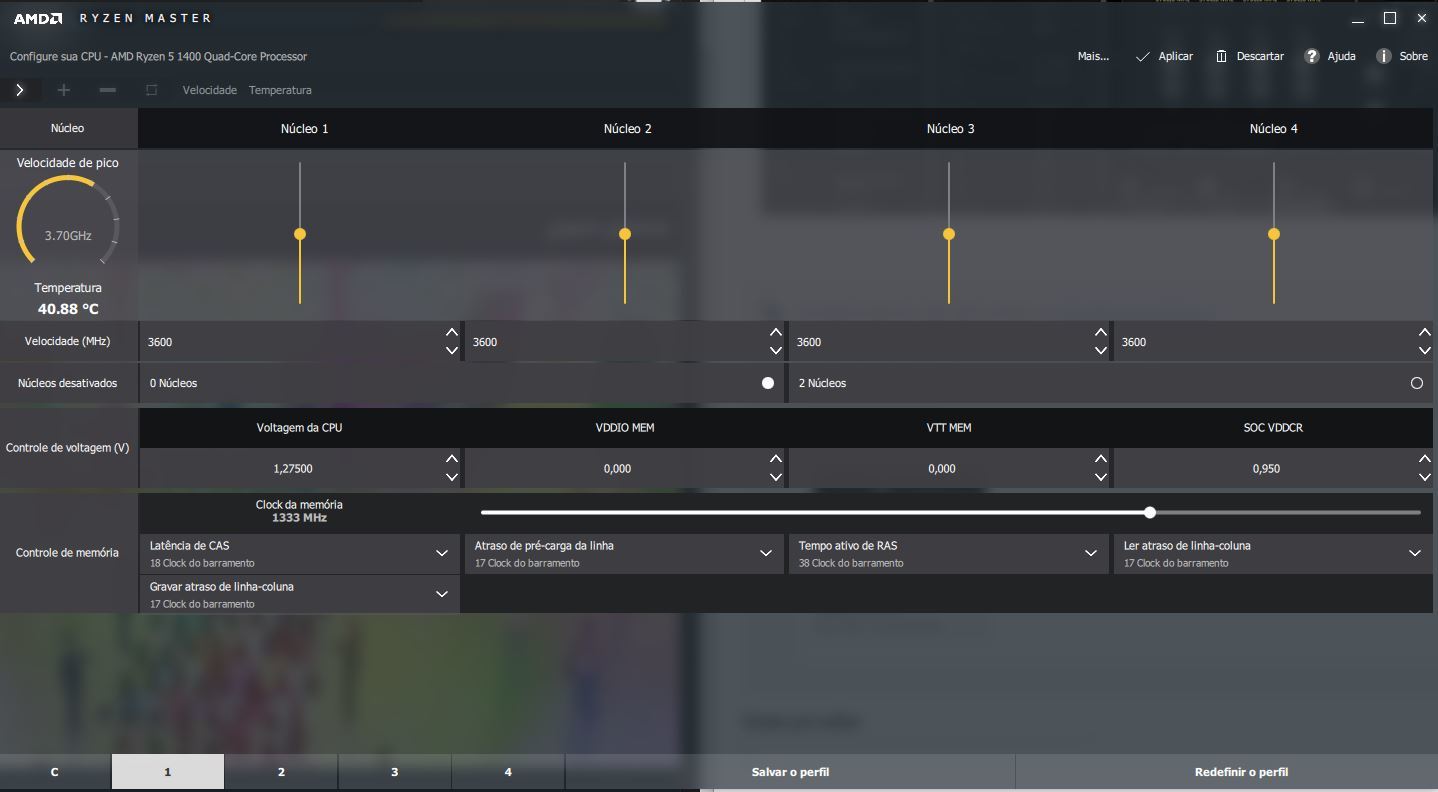Lower VTT MEM voltage with down arrow
The image size is (1438, 792).
click(x=1101, y=477)
